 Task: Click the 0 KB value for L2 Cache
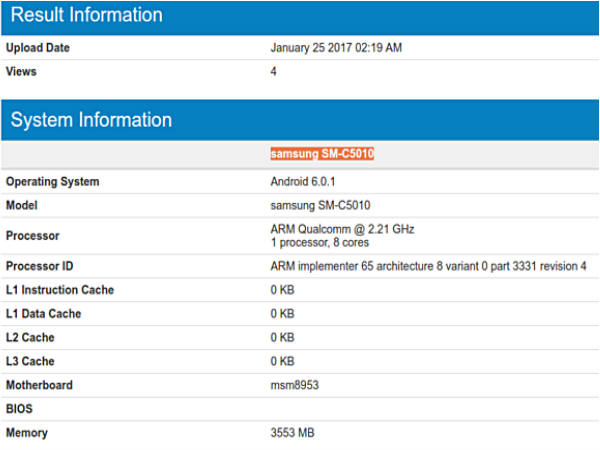[282, 338]
